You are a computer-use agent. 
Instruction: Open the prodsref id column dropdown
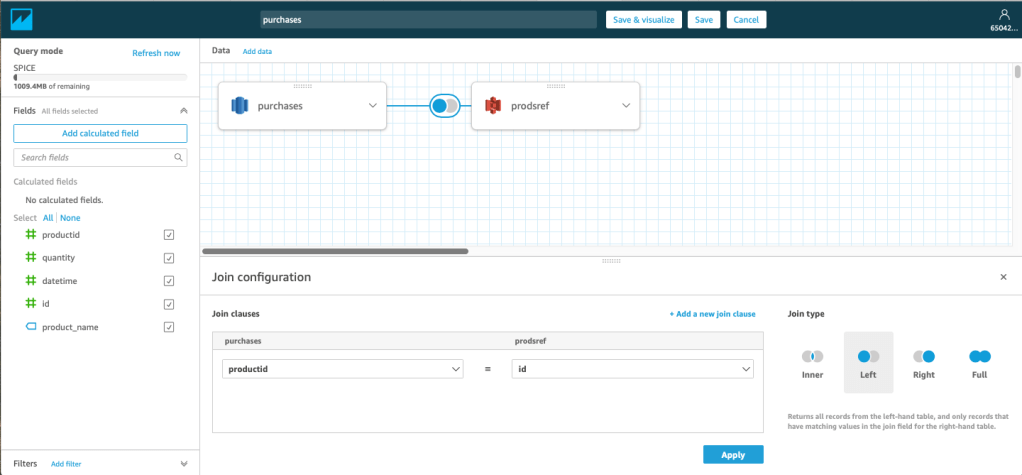[x=632, y=369]
